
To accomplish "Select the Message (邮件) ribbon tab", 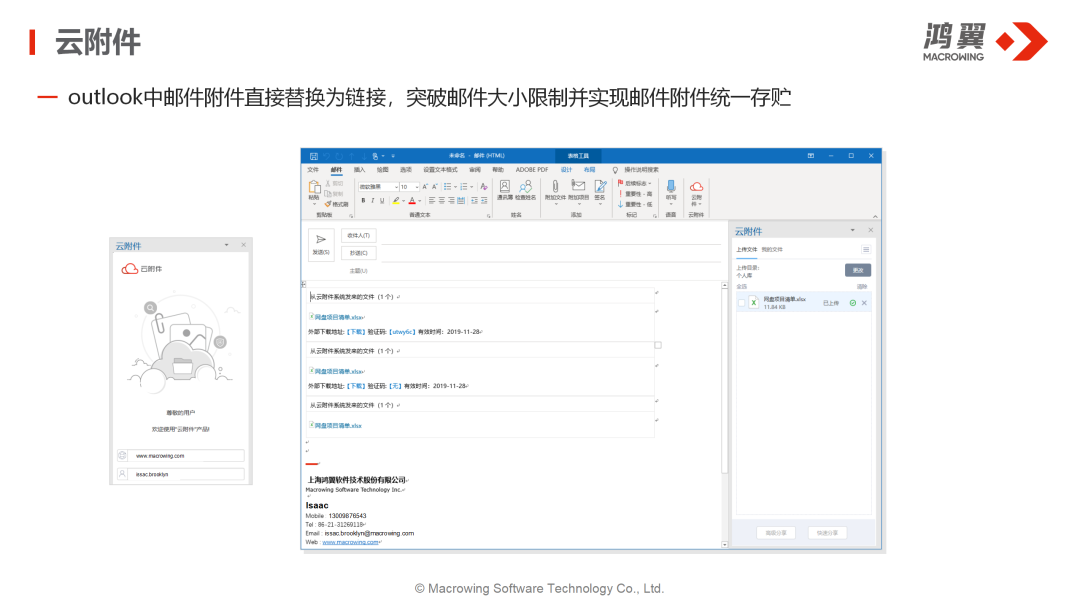I will pyautogui.click(x=336, y=169).
